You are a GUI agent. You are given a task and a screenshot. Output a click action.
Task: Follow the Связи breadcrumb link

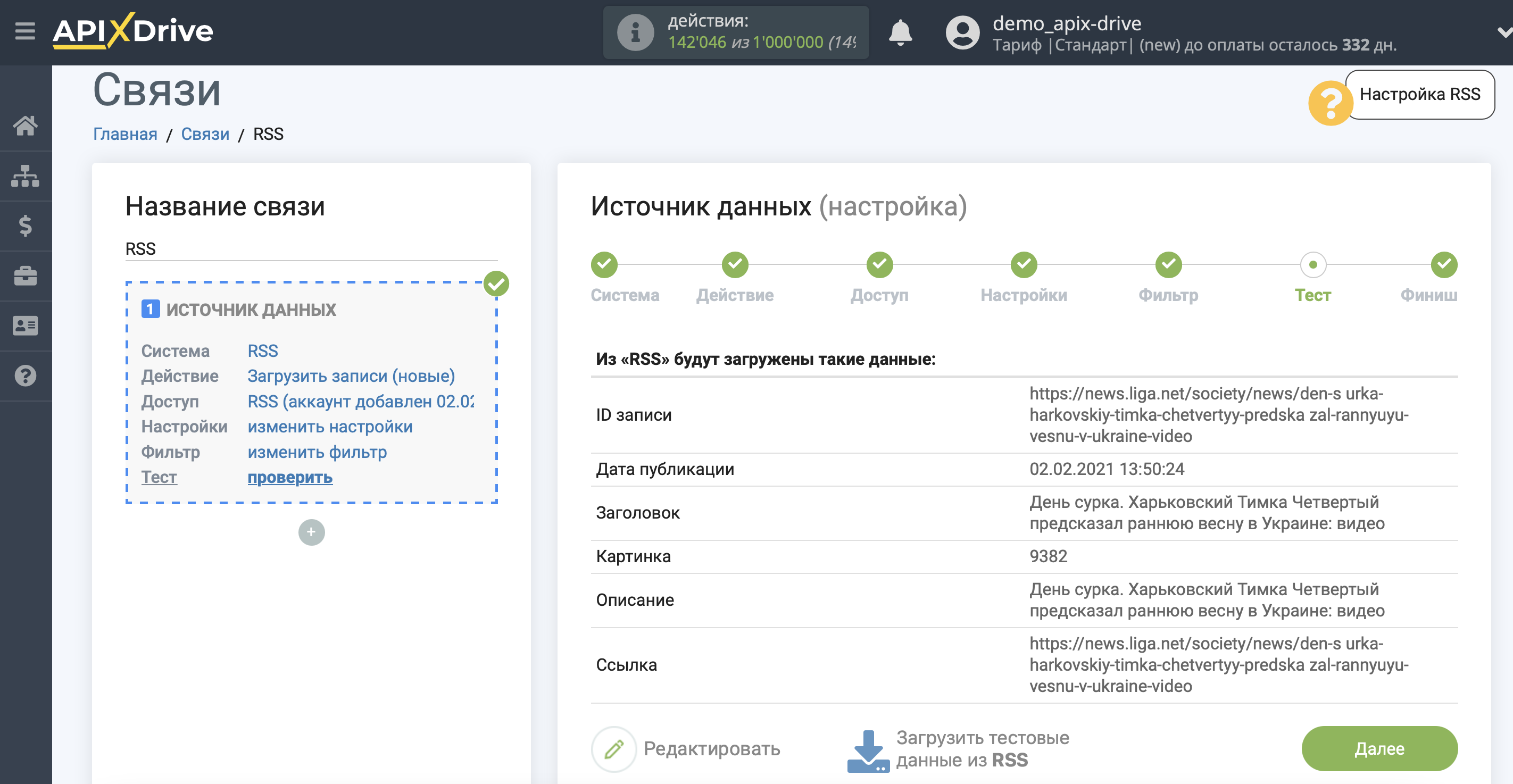click(205, 134)
